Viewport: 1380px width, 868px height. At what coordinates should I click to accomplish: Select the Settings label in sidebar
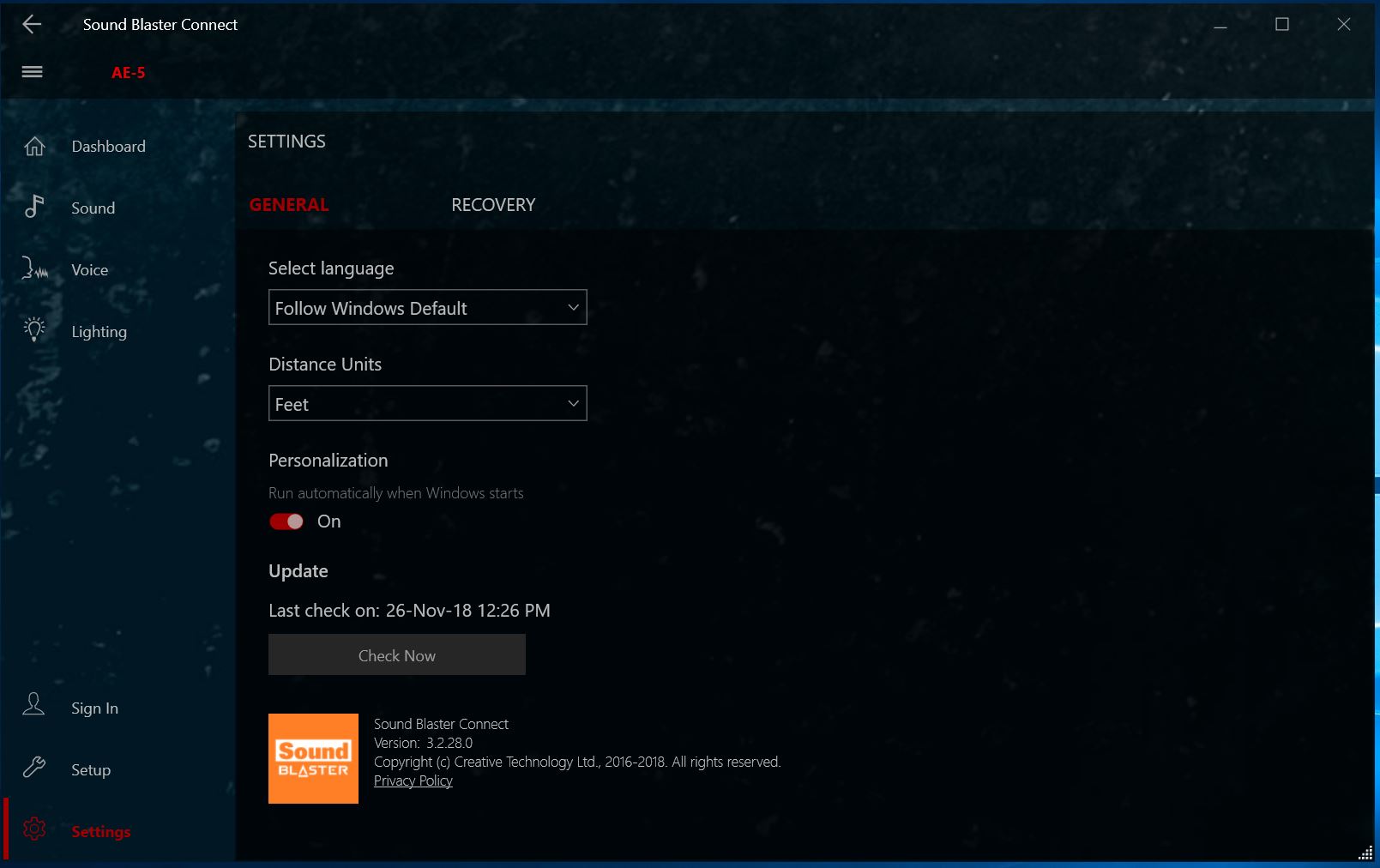pyautogui.click(x=101, y=832)
